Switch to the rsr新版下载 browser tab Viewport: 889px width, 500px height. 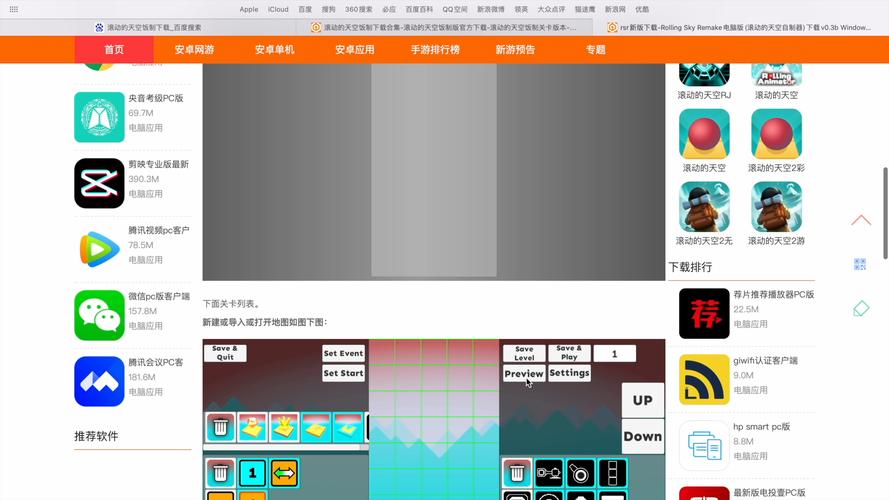741,27
